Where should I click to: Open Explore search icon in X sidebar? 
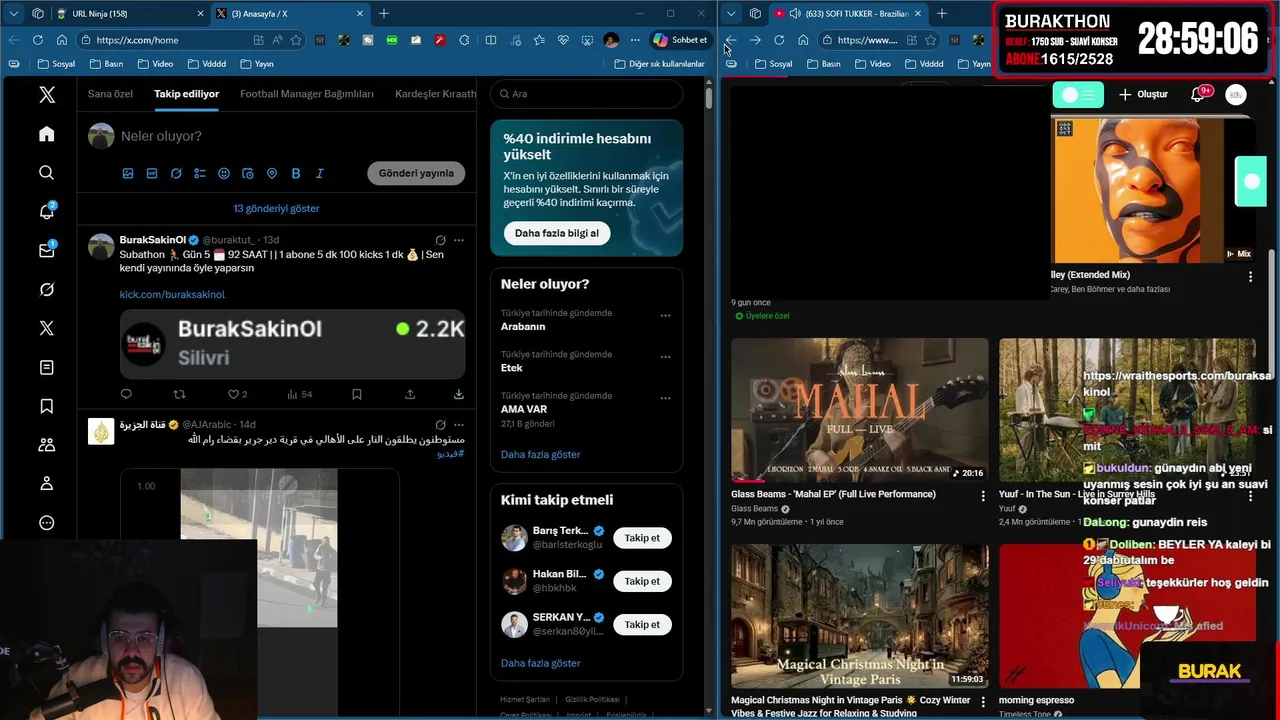(46, 173)
